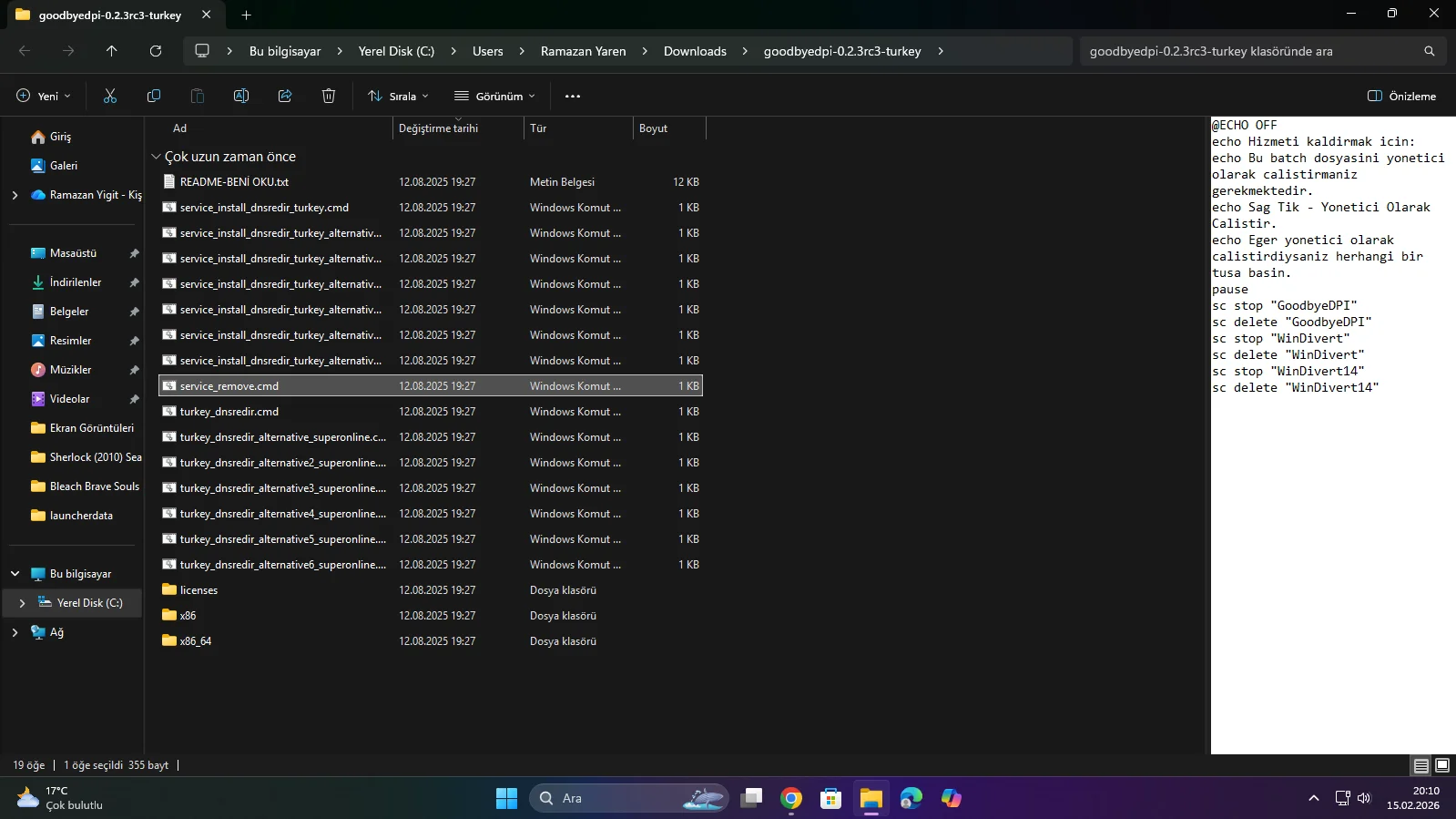Click the Delete trash can icon
Screen dimensions: 1456x819
pos(329,96)
